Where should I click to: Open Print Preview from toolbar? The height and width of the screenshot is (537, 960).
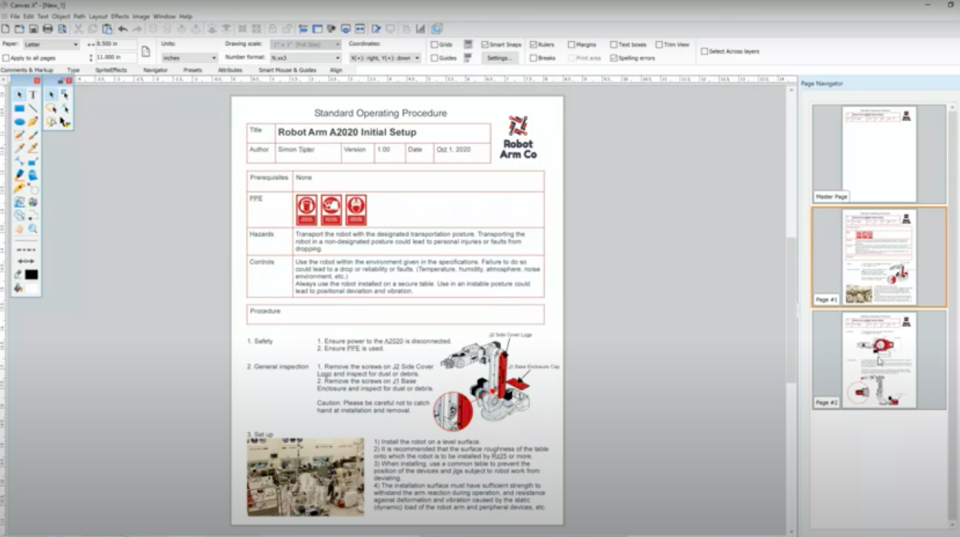(62, 29)
